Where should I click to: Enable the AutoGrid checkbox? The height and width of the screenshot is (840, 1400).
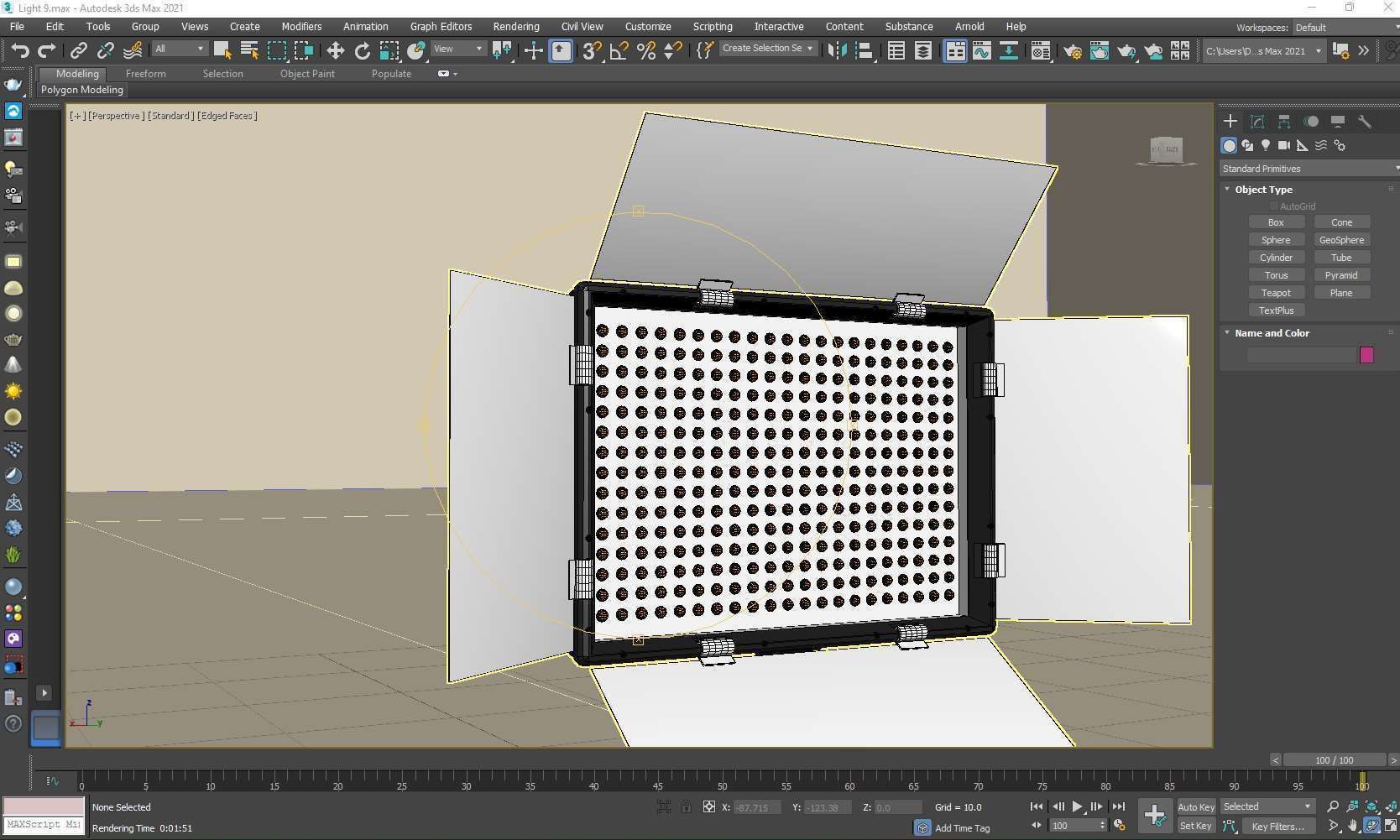click(1274, 206)
